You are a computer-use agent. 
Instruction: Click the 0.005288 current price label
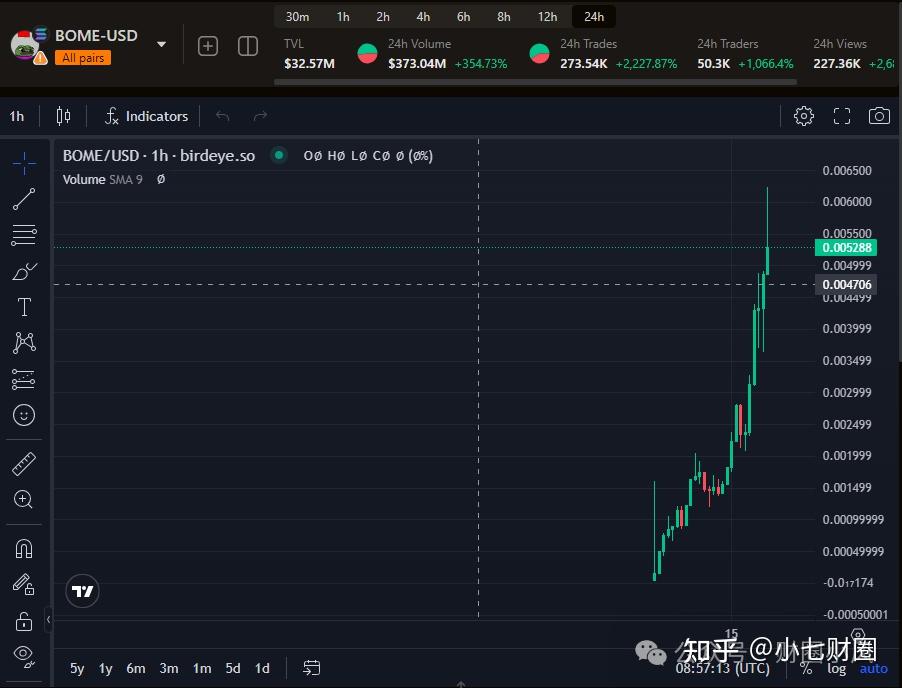point(846,247)
